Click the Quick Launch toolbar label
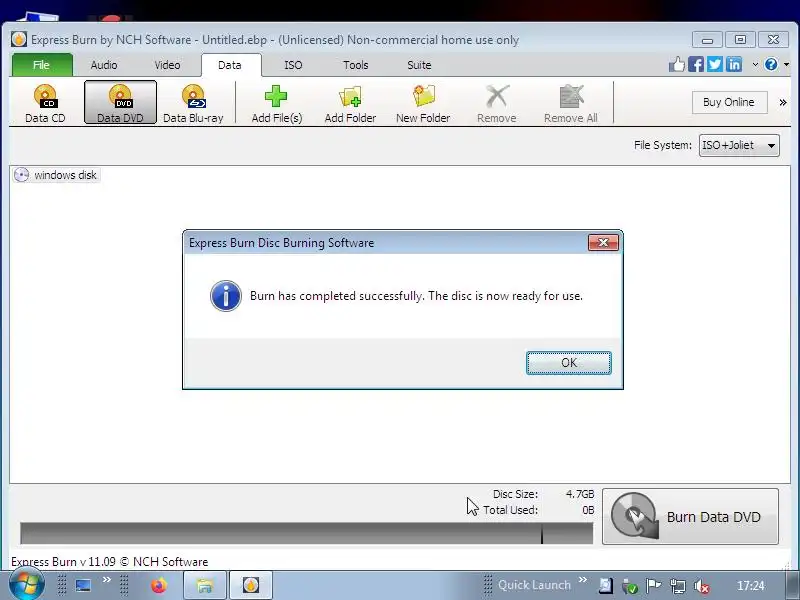 pos(534,585)
